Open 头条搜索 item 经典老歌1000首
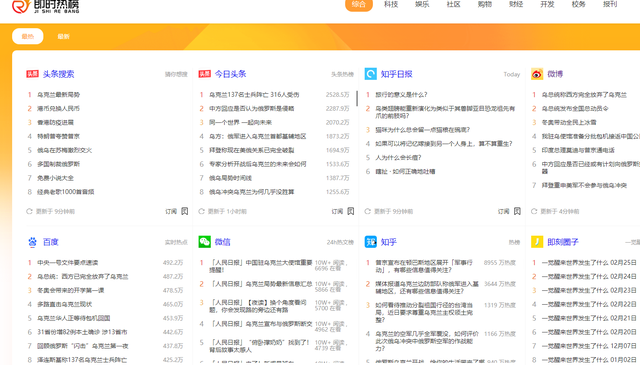Screen dimensions: 640x365 tap(66, 192)
